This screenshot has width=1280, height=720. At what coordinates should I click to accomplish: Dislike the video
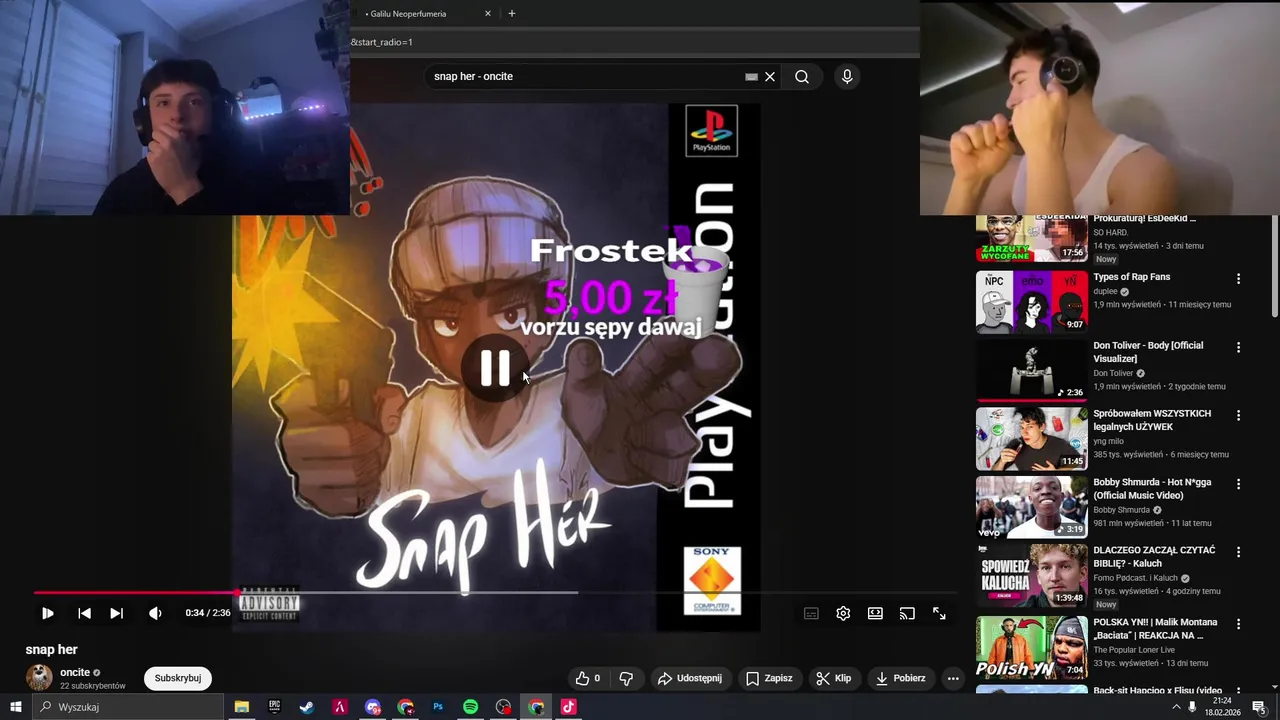[x=626, y=678]
